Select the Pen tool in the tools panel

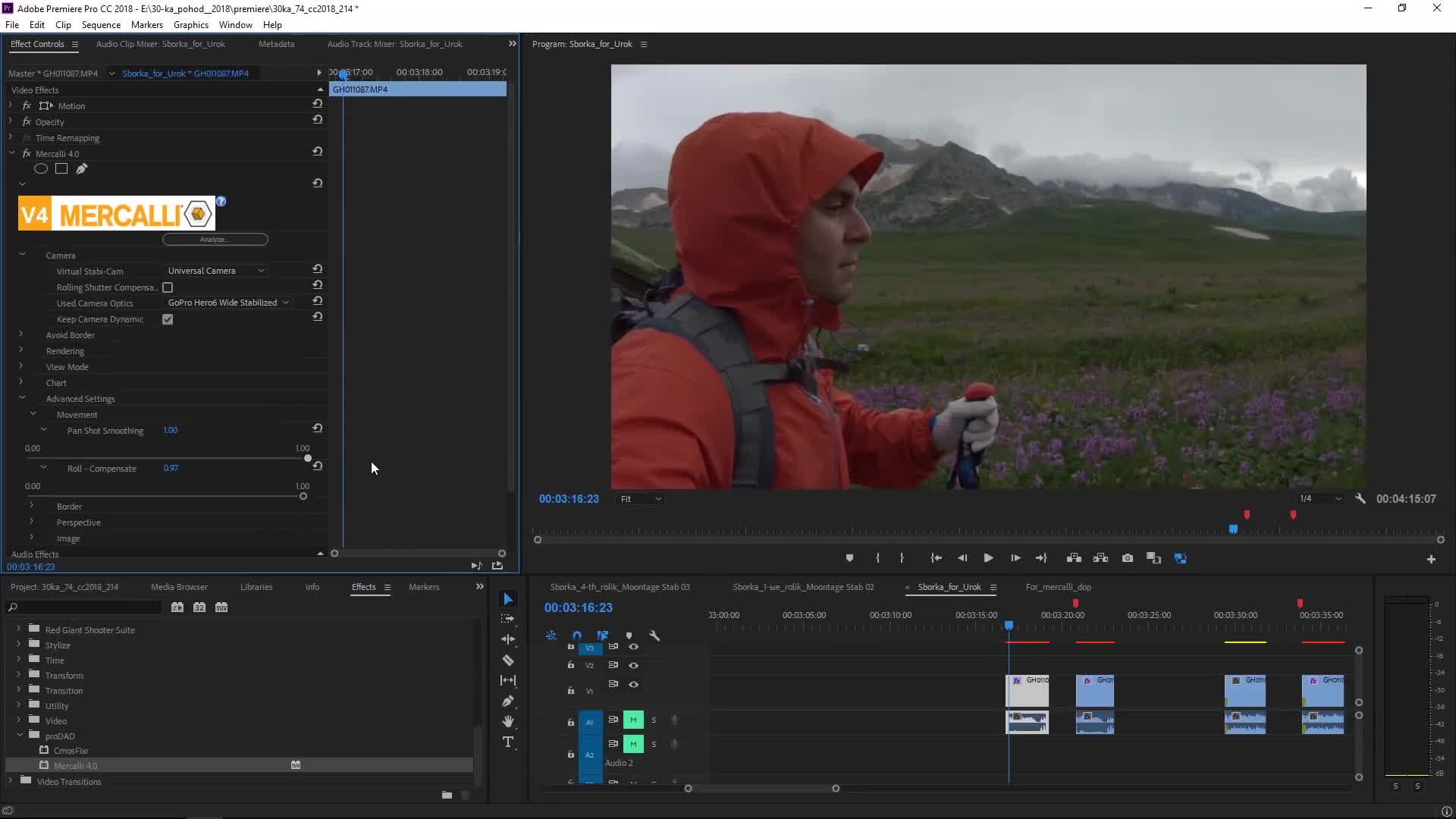coord(508,701)
